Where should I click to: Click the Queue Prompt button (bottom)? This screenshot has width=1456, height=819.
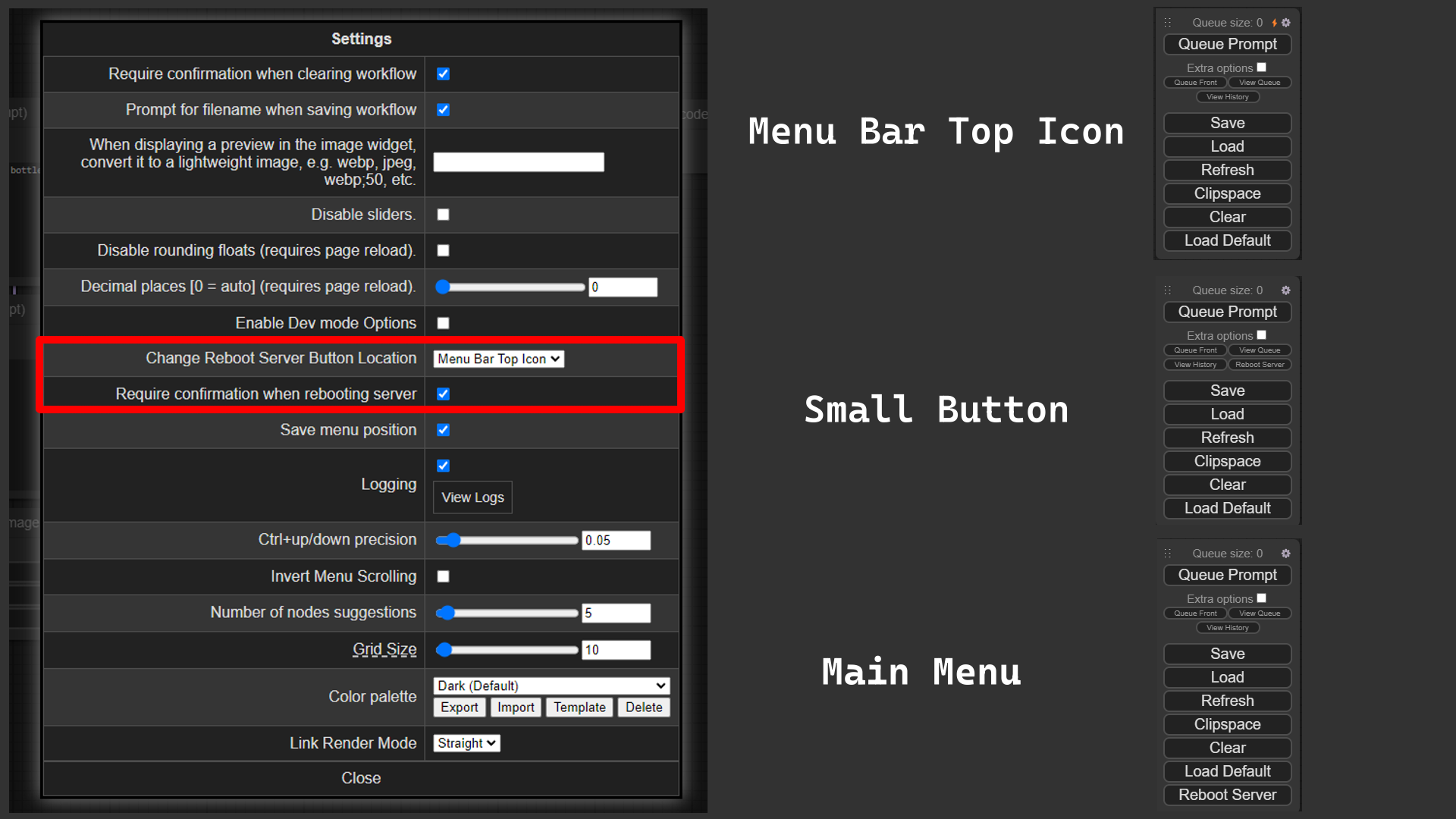[1227, 575]
